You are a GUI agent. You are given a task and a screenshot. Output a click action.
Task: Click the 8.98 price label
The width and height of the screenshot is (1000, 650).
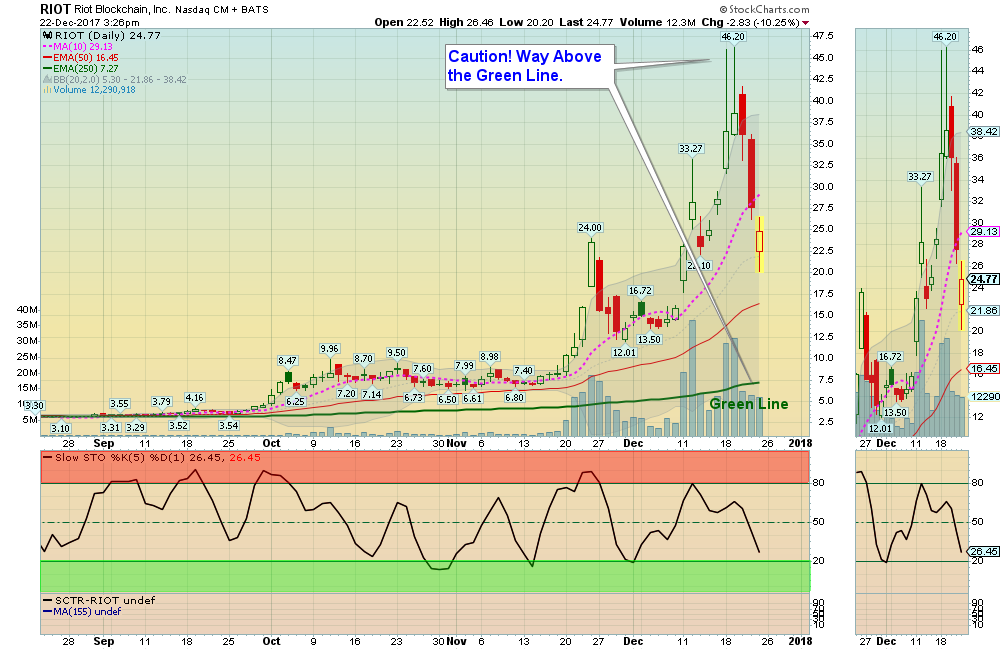point(490,357)
